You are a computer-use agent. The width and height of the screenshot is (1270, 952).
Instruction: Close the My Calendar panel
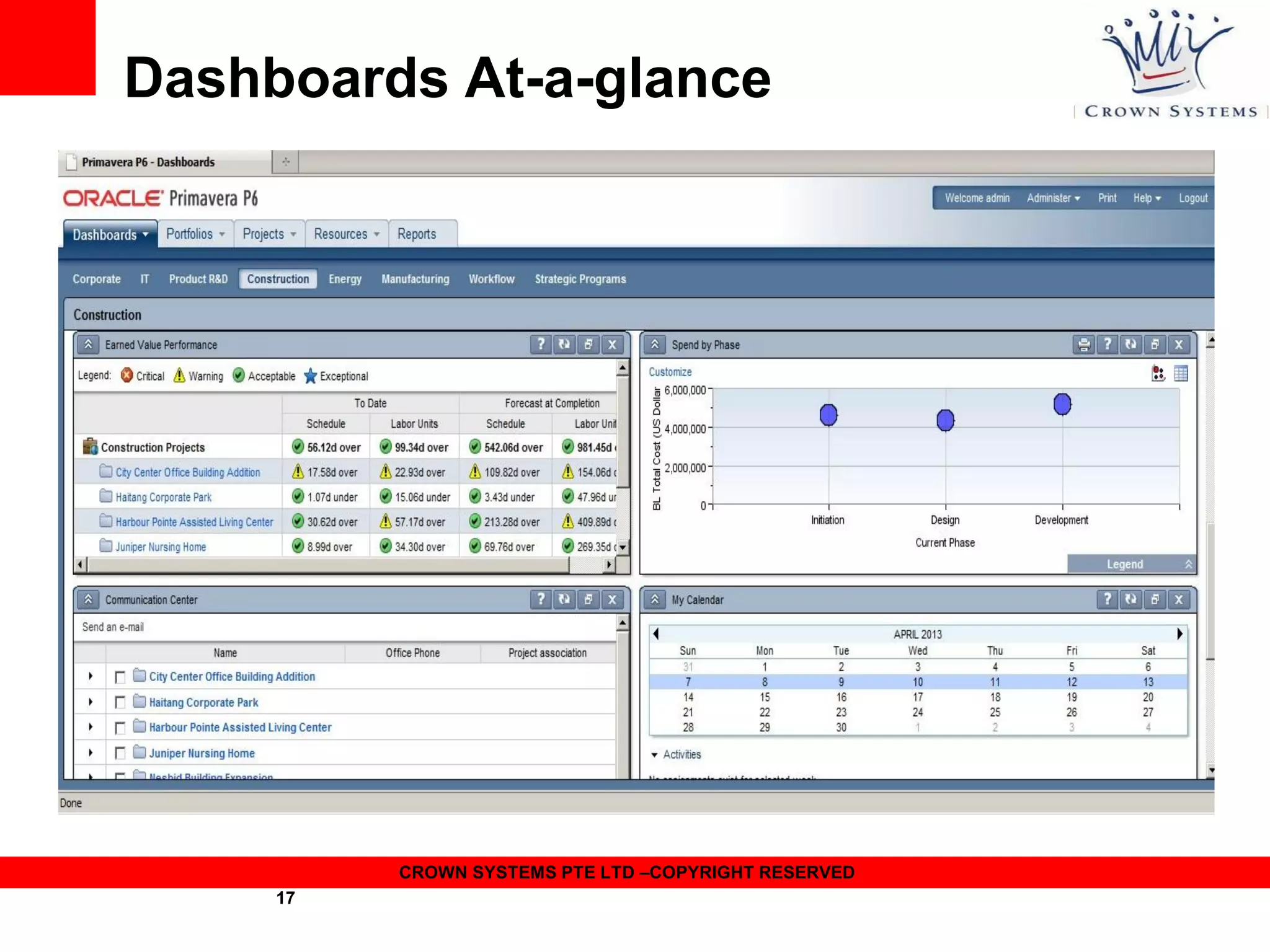coord(1179,599)
